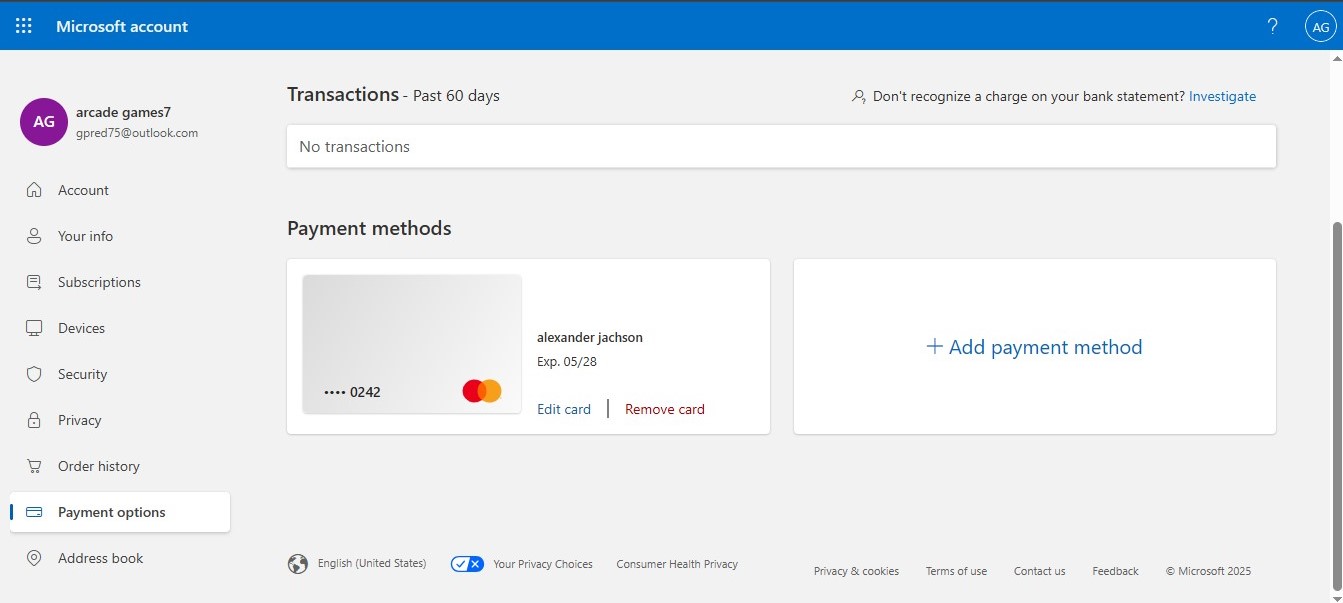Click the Security shield icon
The height and width of the screenshot is (603, 1343).
[34, 374]
